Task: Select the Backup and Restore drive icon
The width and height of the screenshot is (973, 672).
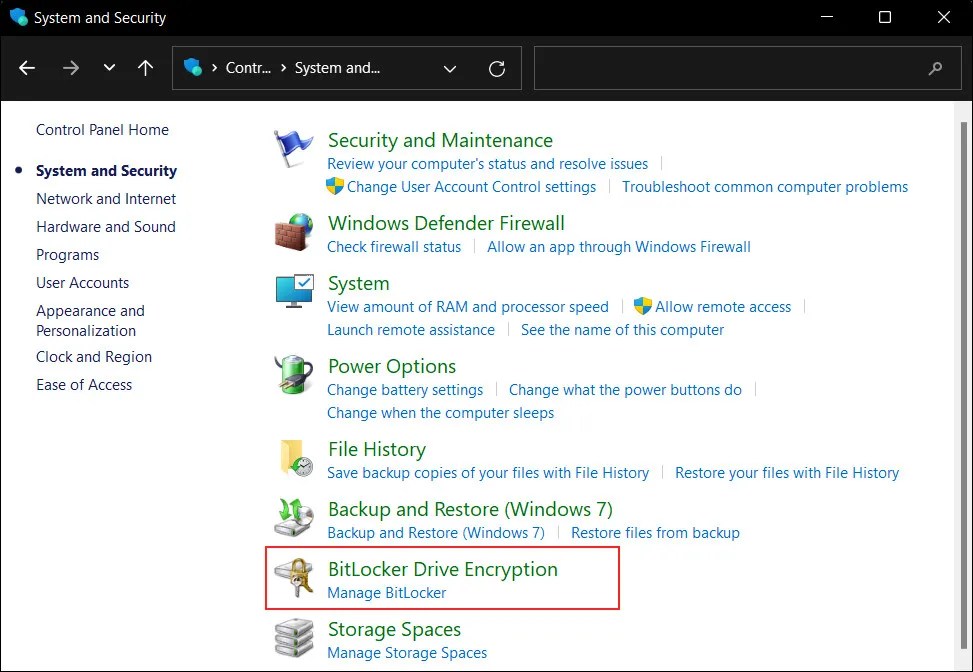Action: pyautogui.click(x=292, y=517)
